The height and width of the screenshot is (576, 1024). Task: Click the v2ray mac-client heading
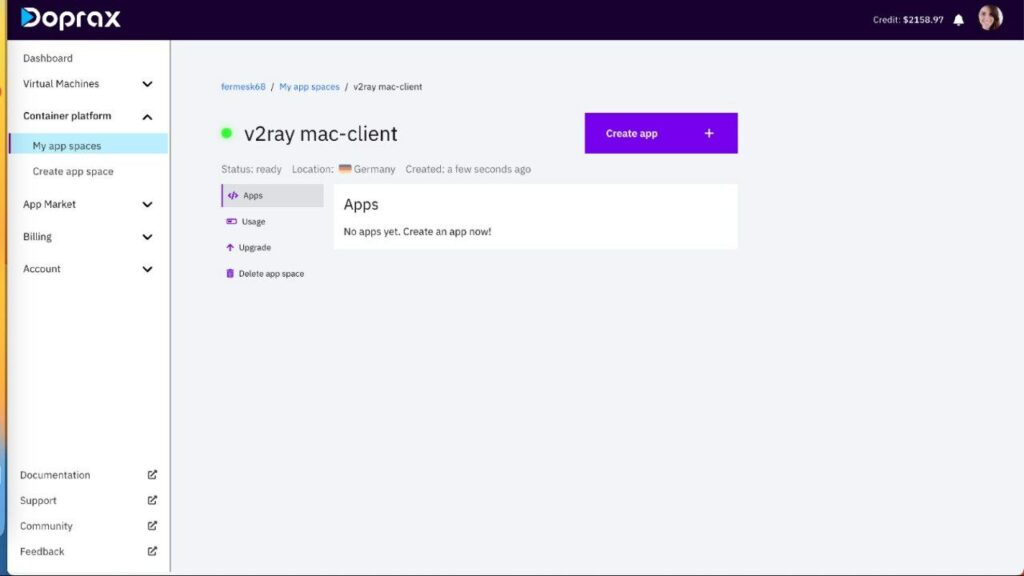(x=321, y=133)
